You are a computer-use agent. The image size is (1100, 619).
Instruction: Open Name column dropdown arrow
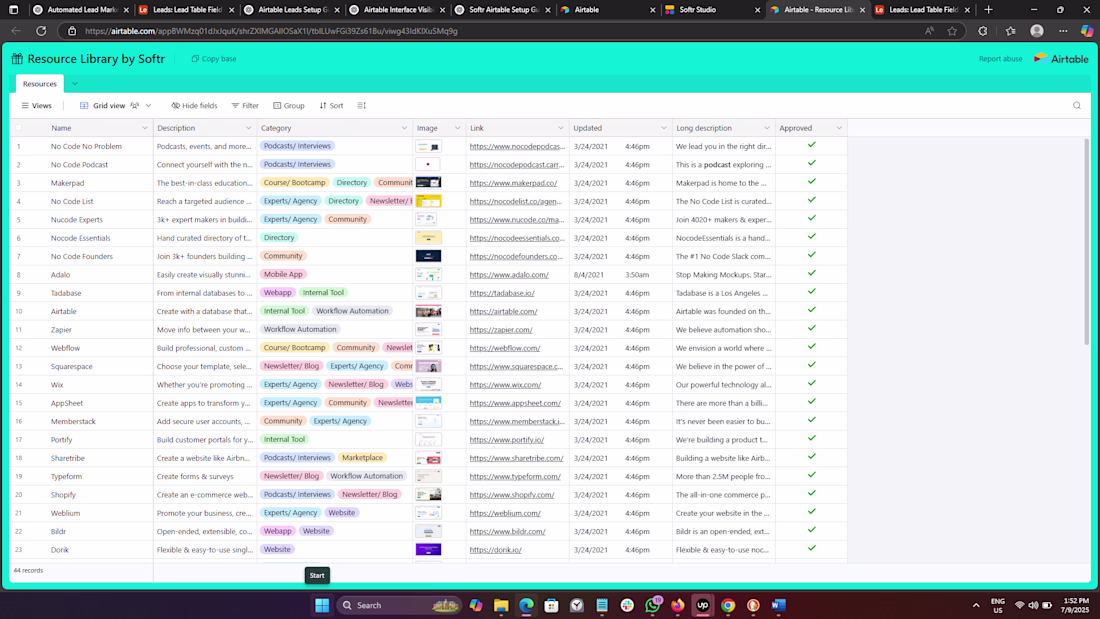(x=145, y=128)
